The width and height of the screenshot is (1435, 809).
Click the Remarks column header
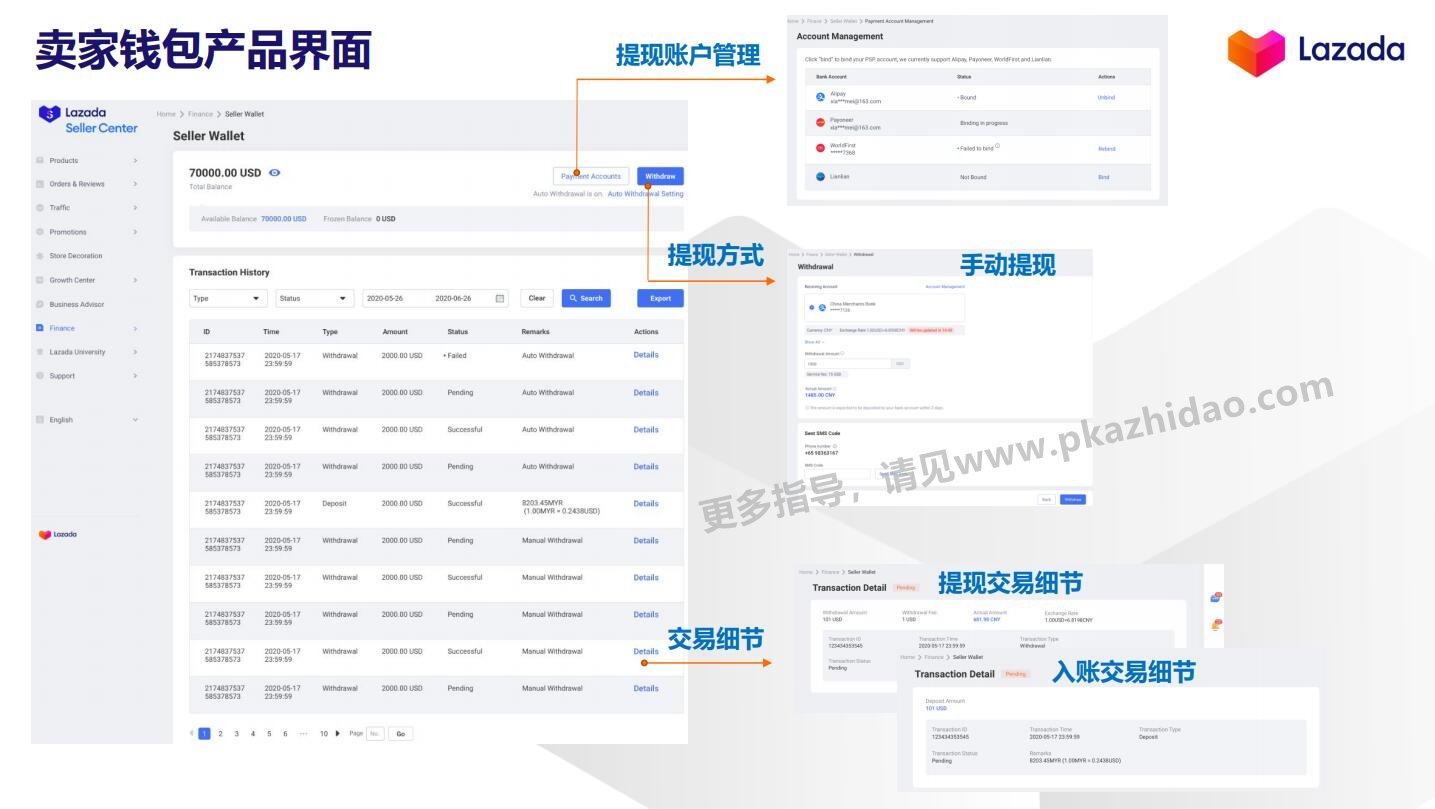point(535,332)
